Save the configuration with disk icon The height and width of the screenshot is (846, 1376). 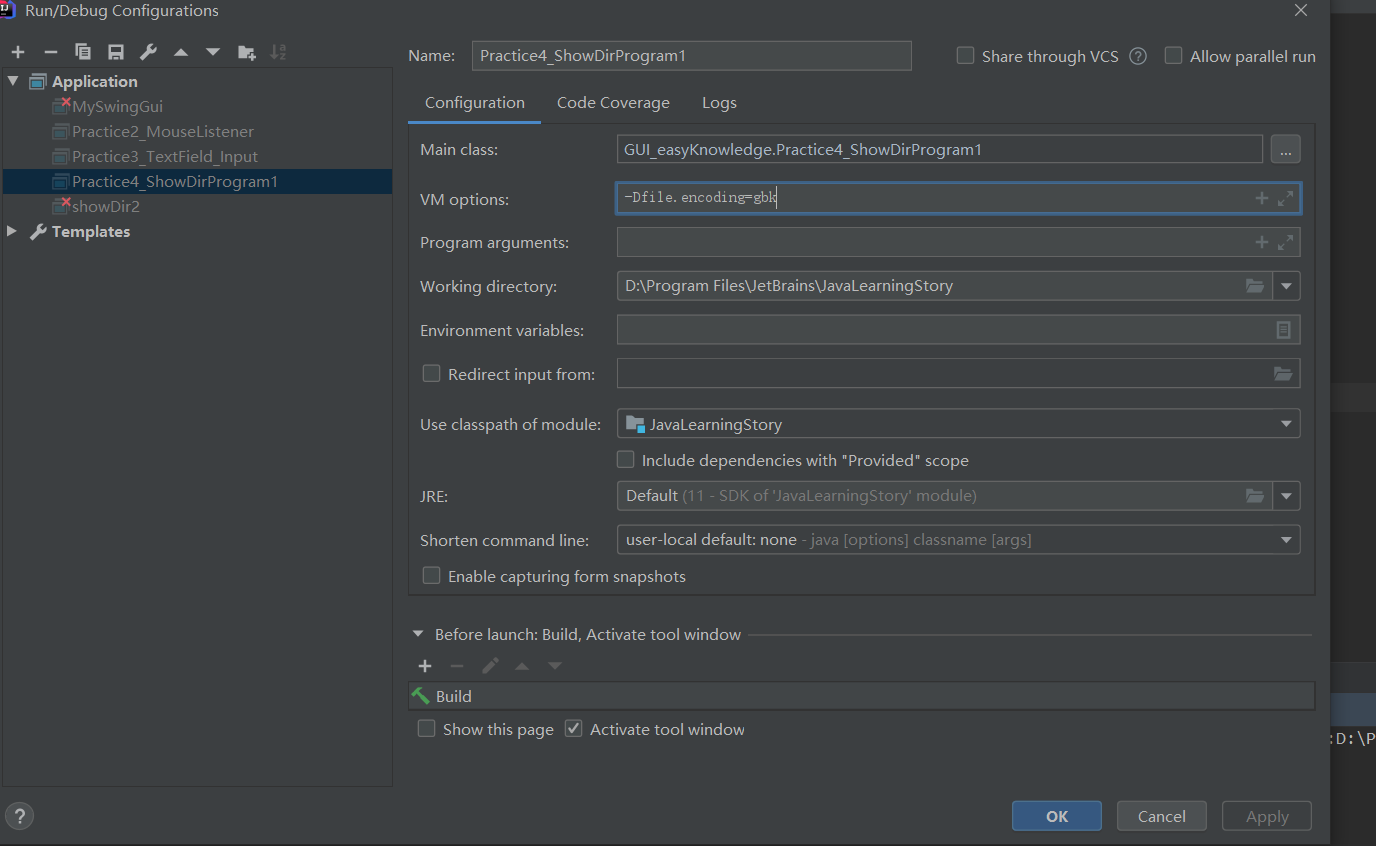click(116, 52)
